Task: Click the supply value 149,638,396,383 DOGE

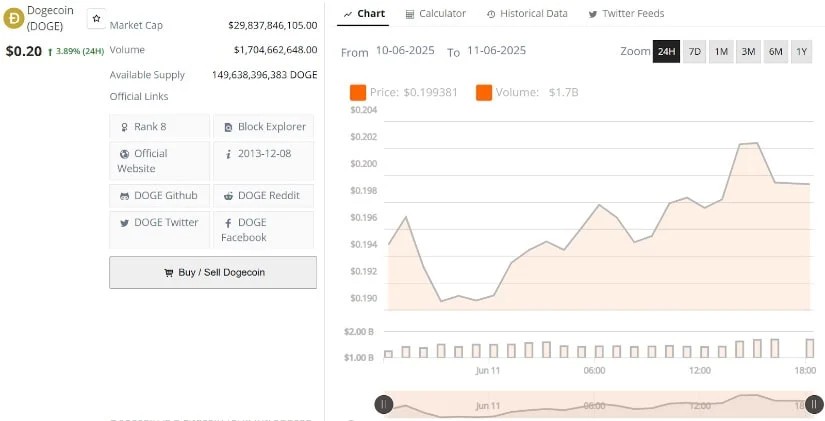Action: tap(265, 75)
